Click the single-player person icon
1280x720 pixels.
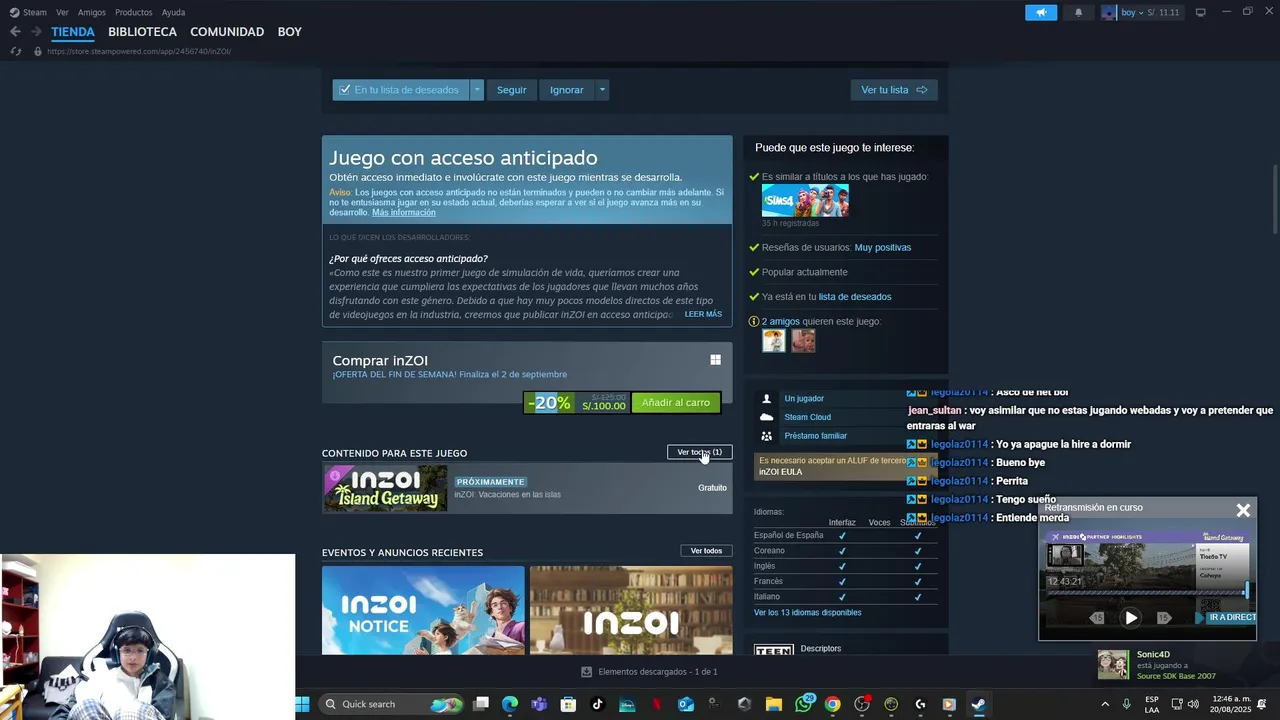pyautogui.click(x=766, y=398)
